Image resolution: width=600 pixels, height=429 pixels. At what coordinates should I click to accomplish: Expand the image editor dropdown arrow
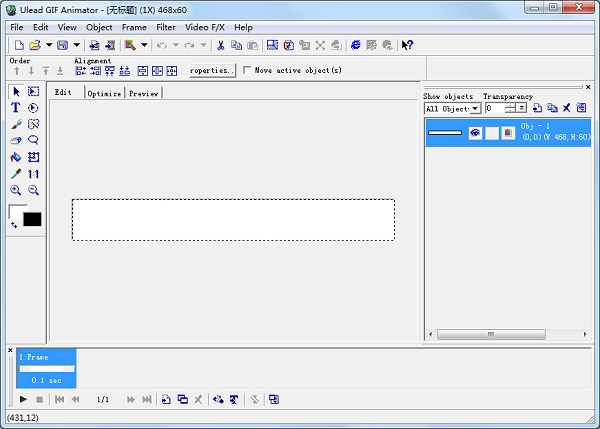(x=144, y=45)
